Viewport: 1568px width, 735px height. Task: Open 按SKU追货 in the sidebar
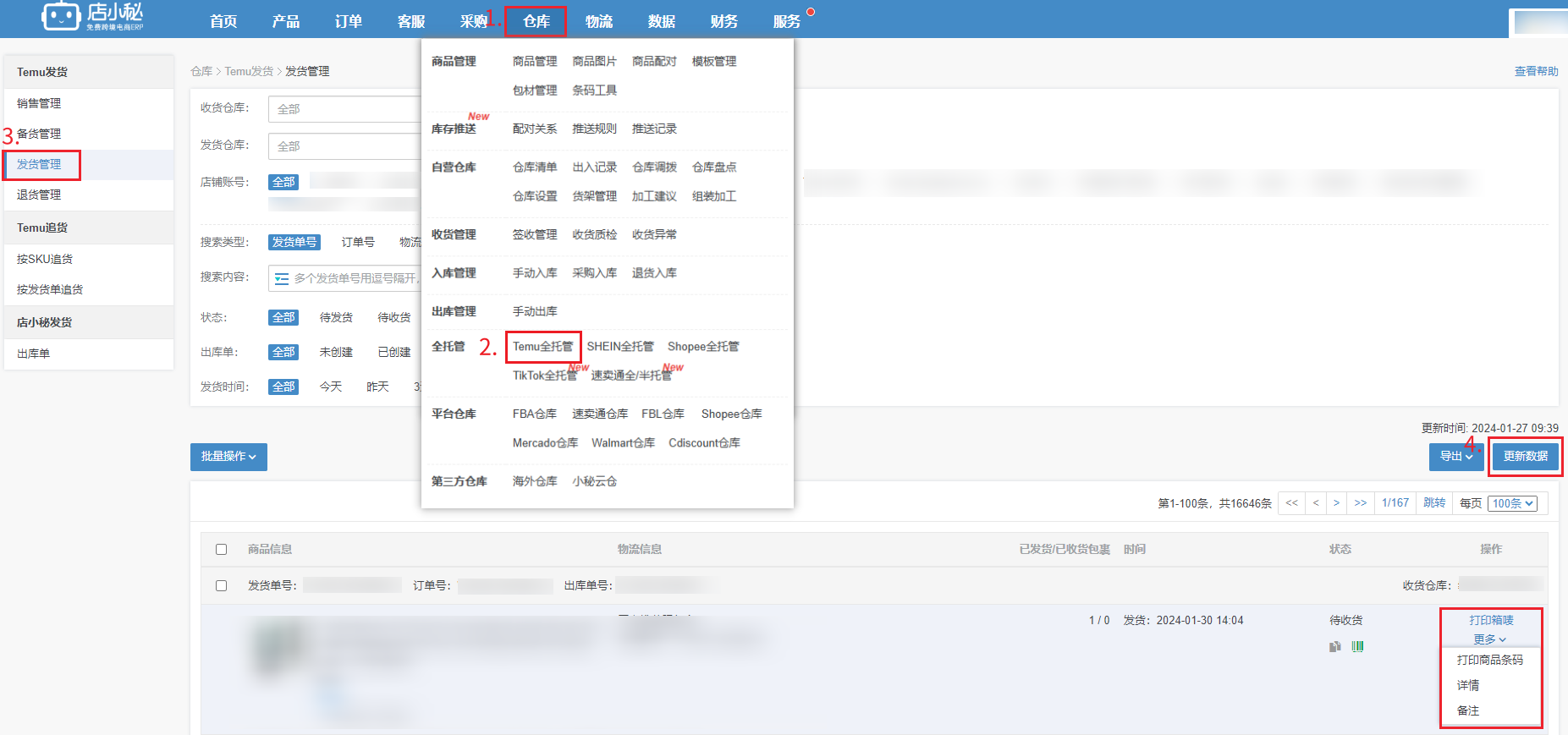(x=45, y=259)
